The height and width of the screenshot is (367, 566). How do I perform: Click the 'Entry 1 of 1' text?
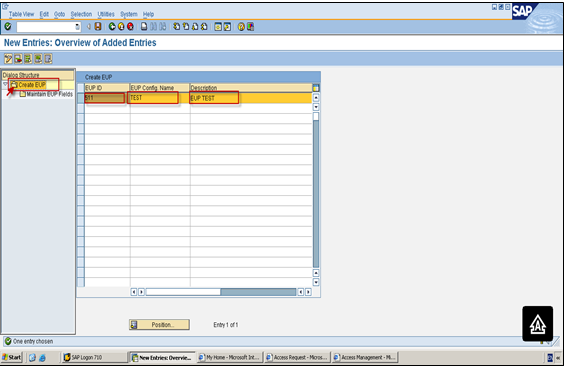pos(226,325)
